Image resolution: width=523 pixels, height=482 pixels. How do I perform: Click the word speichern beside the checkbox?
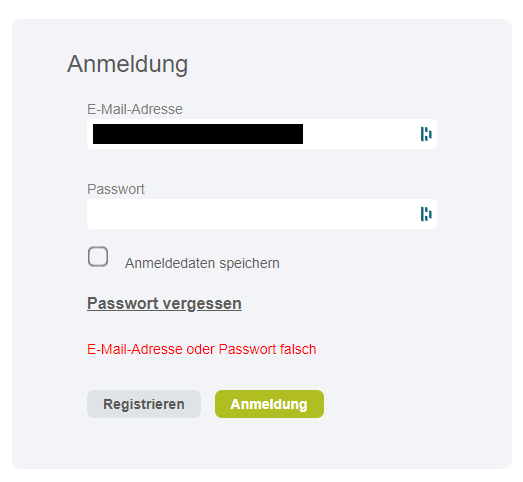pos(249,263)
